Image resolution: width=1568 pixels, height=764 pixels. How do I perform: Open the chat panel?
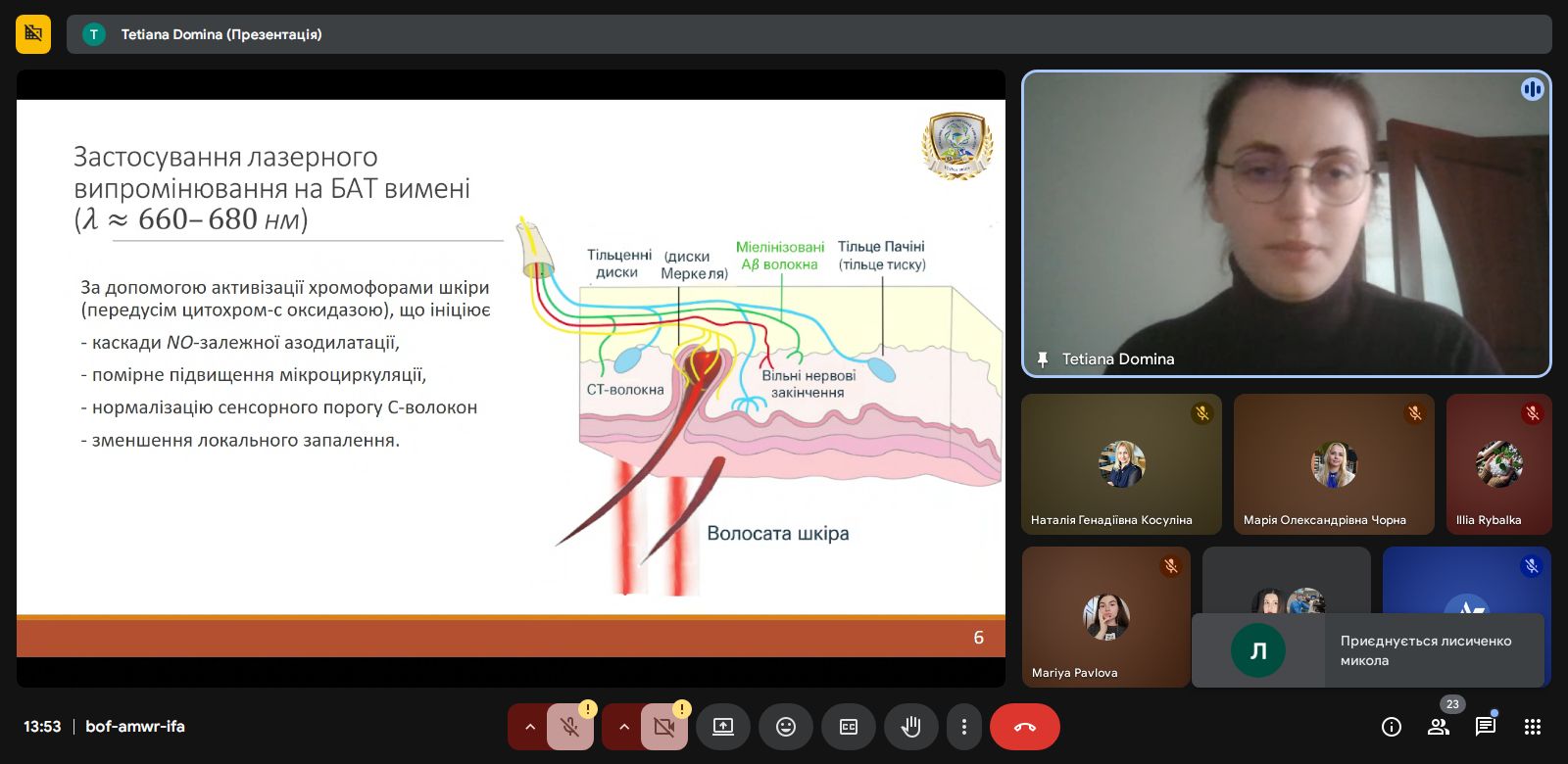tap(1485, 727)
